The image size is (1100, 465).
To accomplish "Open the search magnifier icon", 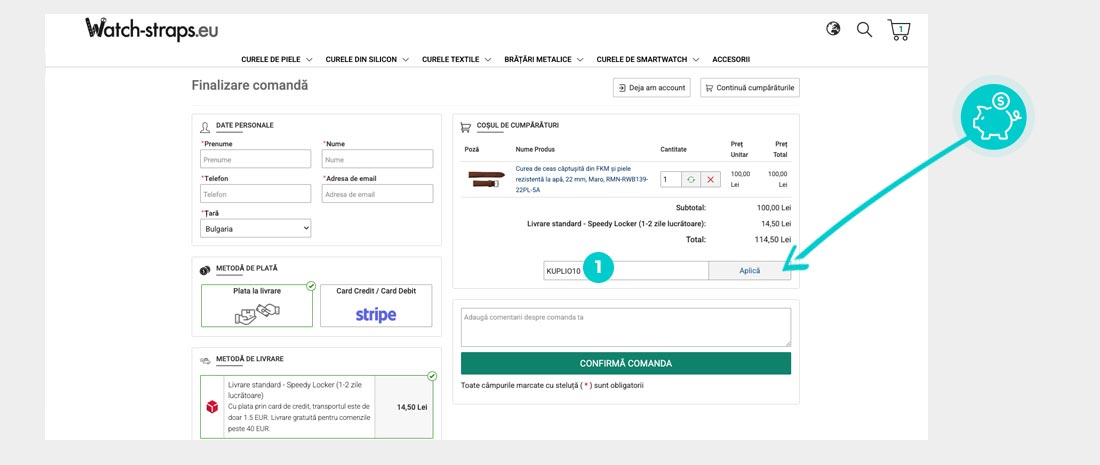I will pos(864,29).
